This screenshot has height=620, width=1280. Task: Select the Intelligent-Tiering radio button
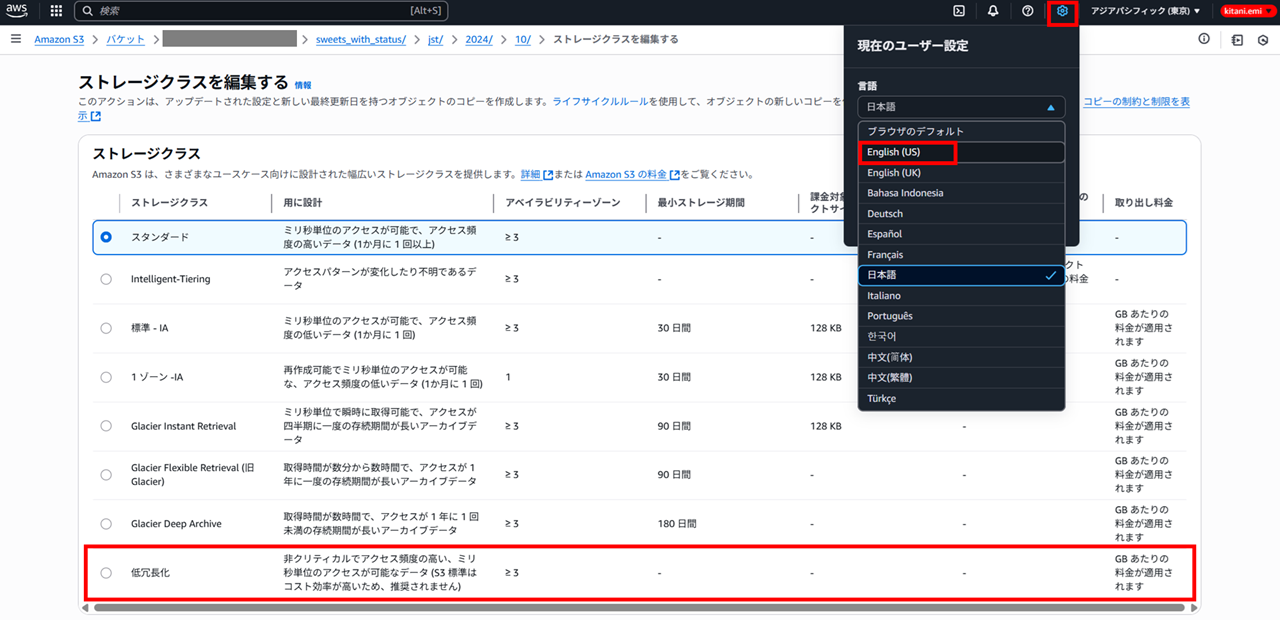point(106,279)
